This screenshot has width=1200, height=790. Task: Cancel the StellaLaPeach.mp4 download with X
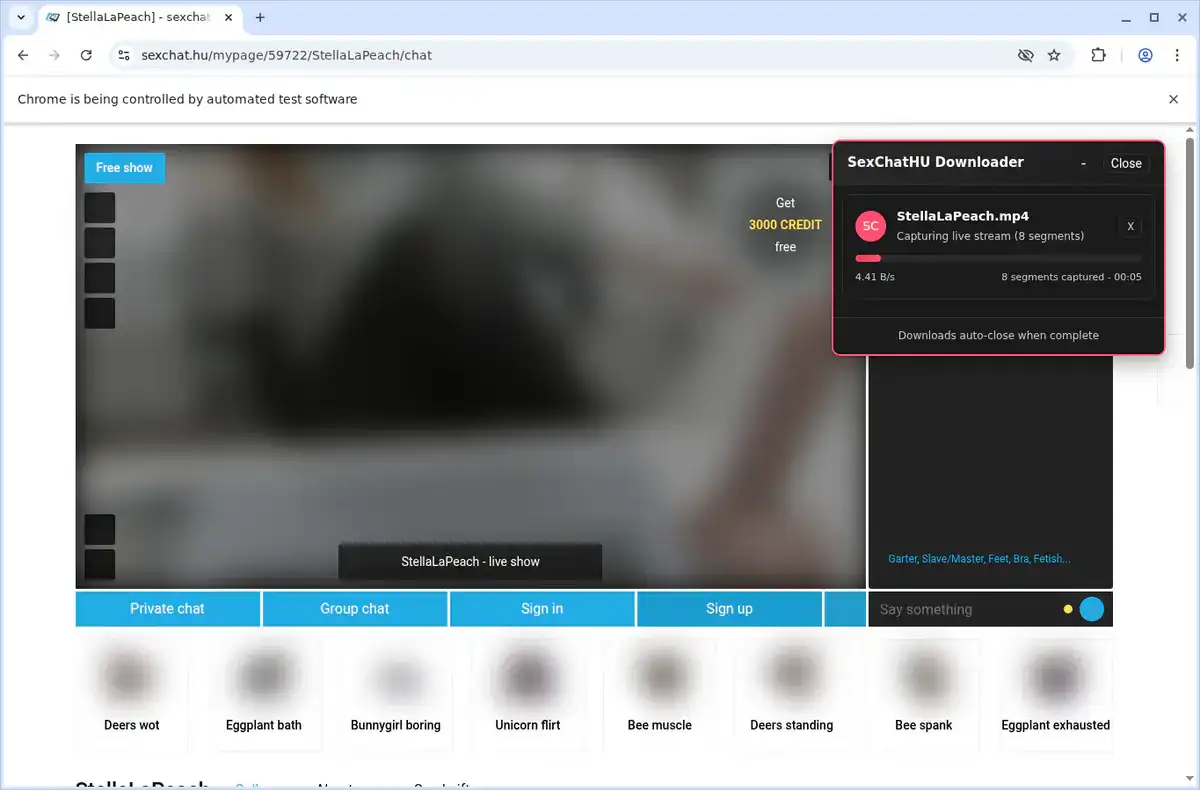tap(1130, 226)
